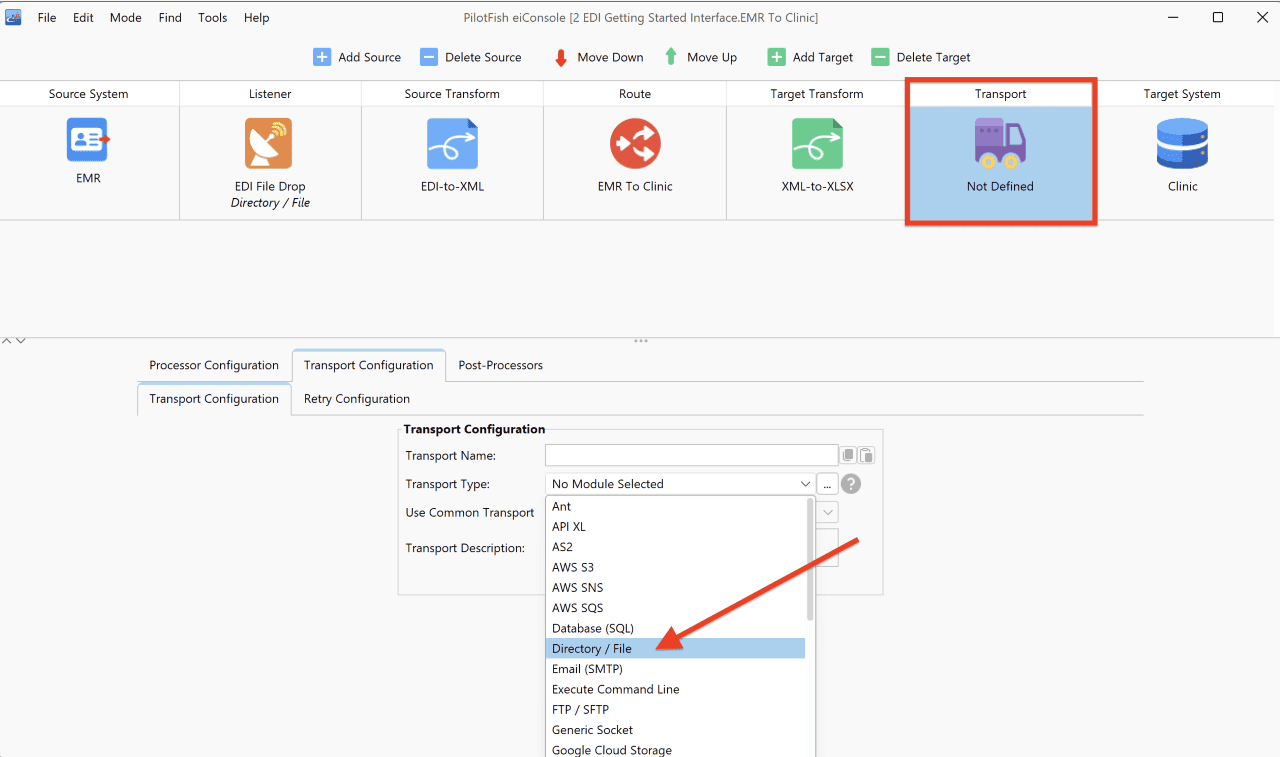The image size is (1280, 757).
Task: Open the Edit menu
Action: [83, 18]
